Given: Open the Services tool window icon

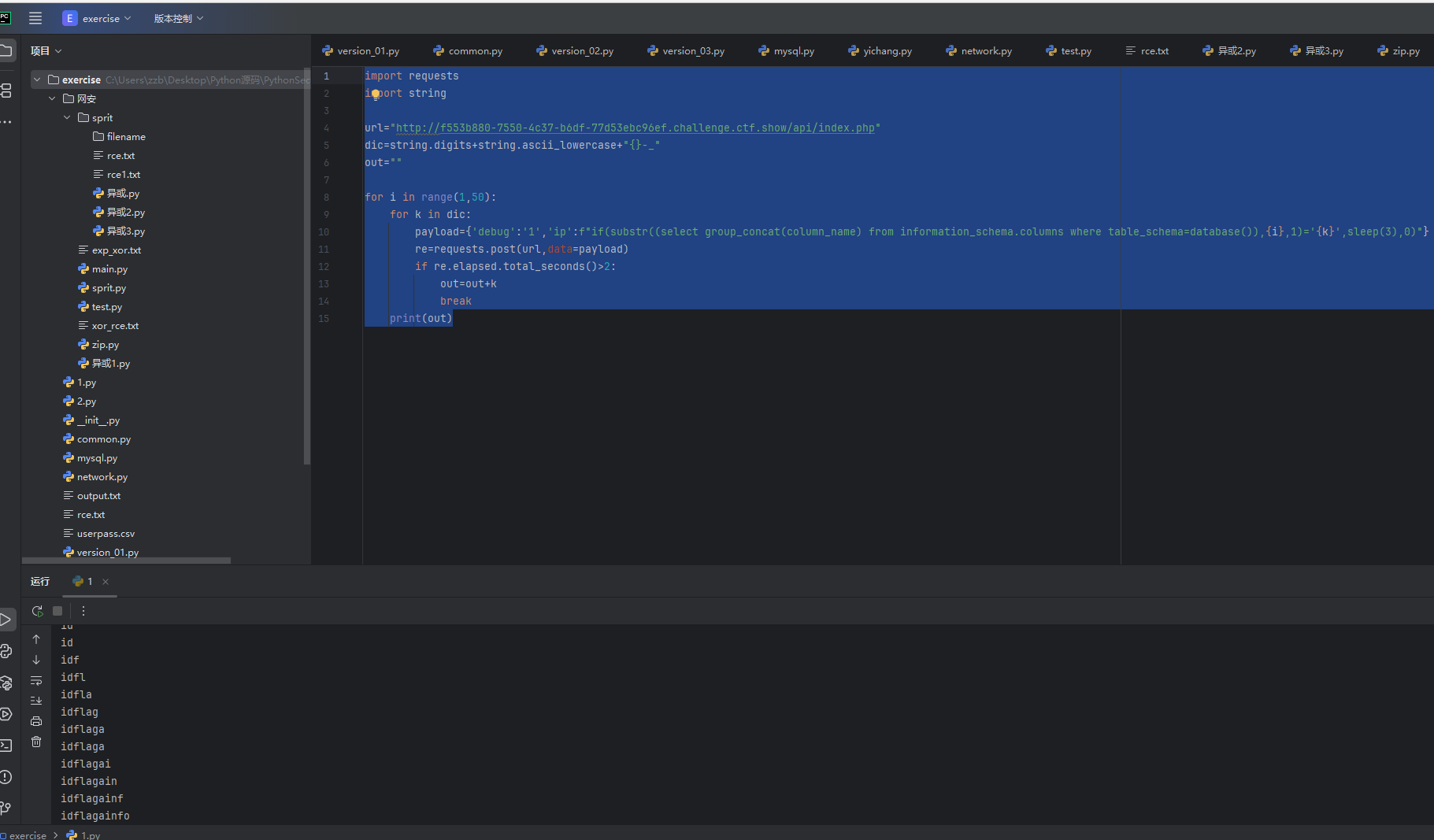Looking at the screenshot, I should (x=6, y=714).
